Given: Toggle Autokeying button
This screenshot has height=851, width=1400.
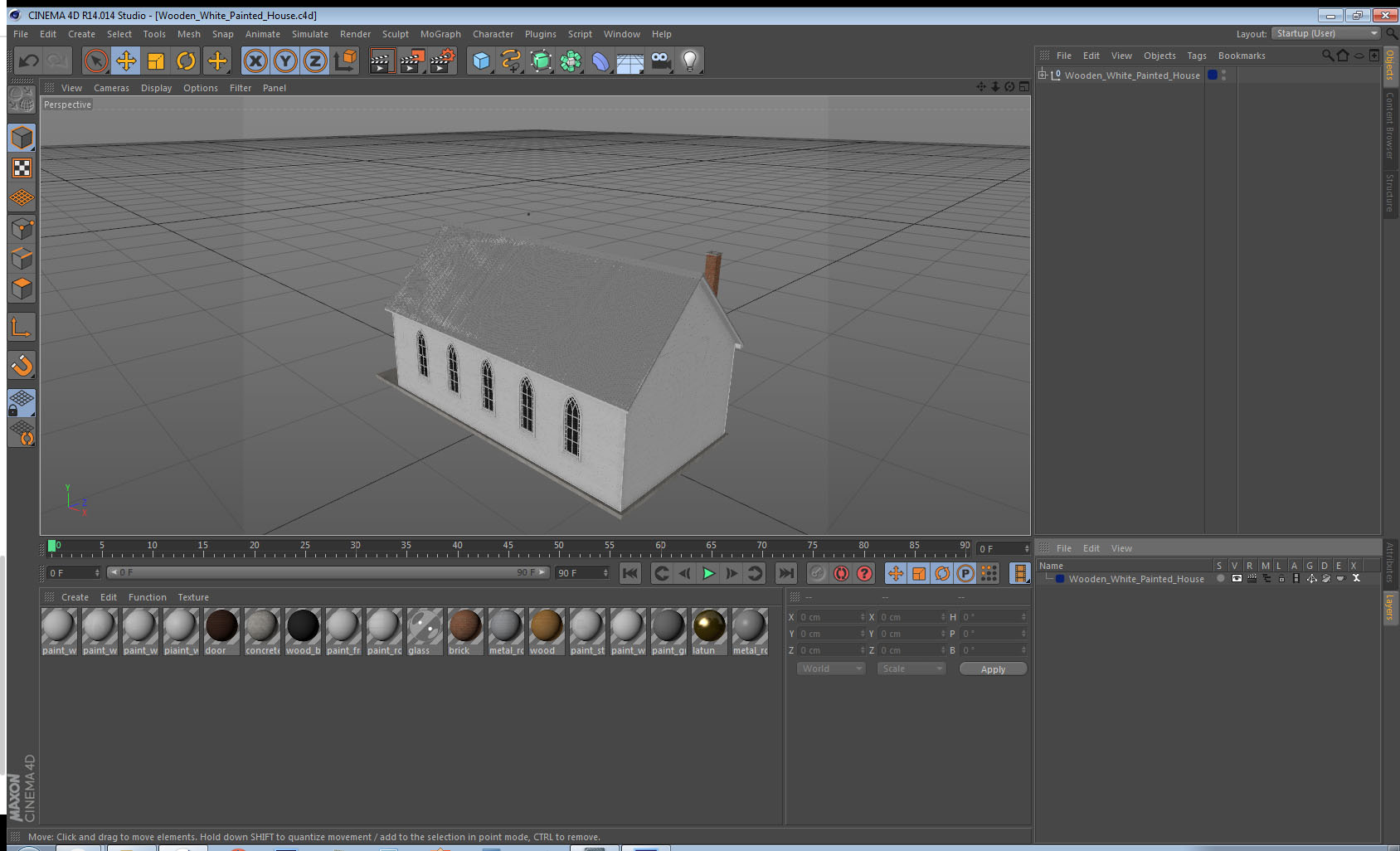Looking at the screenshot, I should [x=841, y=573].
